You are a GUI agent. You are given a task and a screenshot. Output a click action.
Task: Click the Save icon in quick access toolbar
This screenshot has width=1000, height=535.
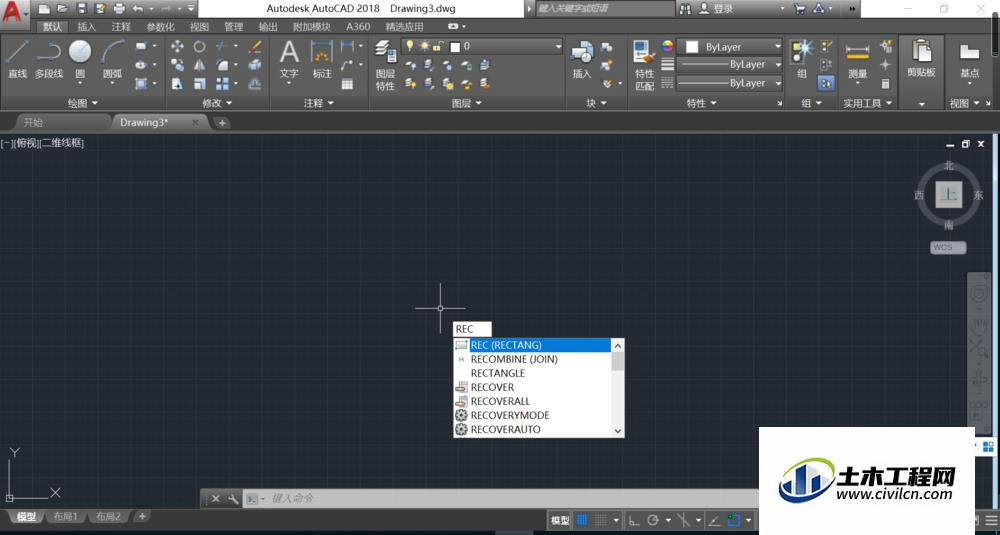click(x=82, y=9)
